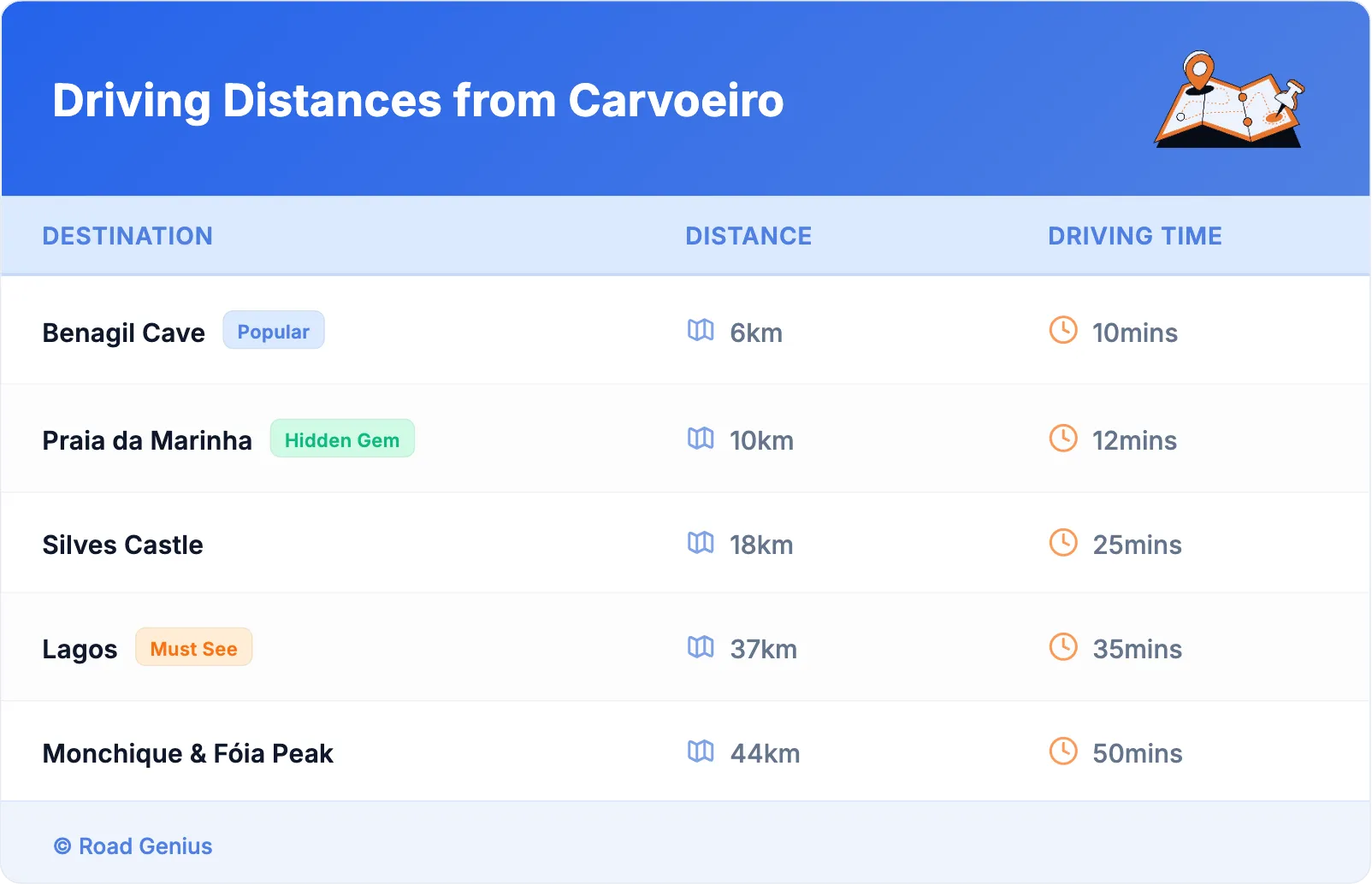This screenshot has width=1372, height=884.
Task: Click the map icon beside 10km
Action: (x=701, y=439)
